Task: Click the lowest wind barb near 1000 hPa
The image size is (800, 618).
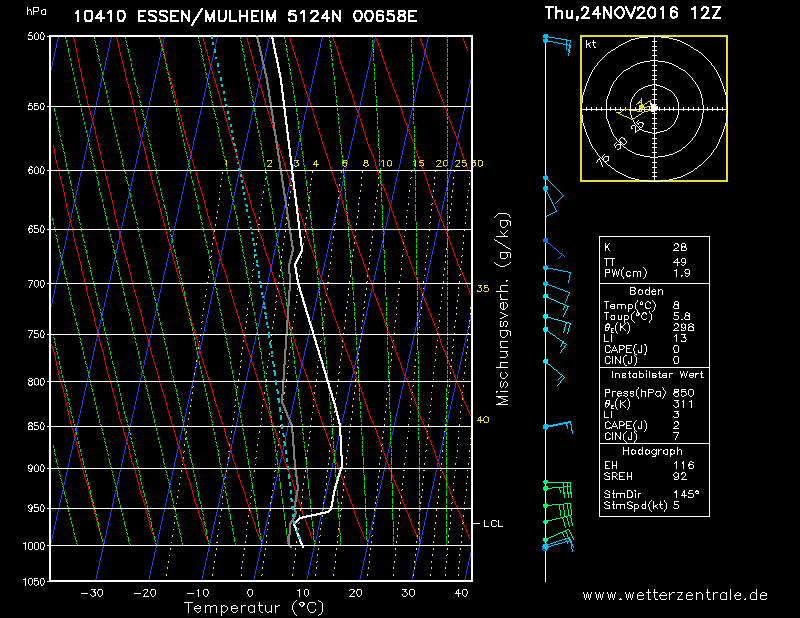Action: click(557, 544)
